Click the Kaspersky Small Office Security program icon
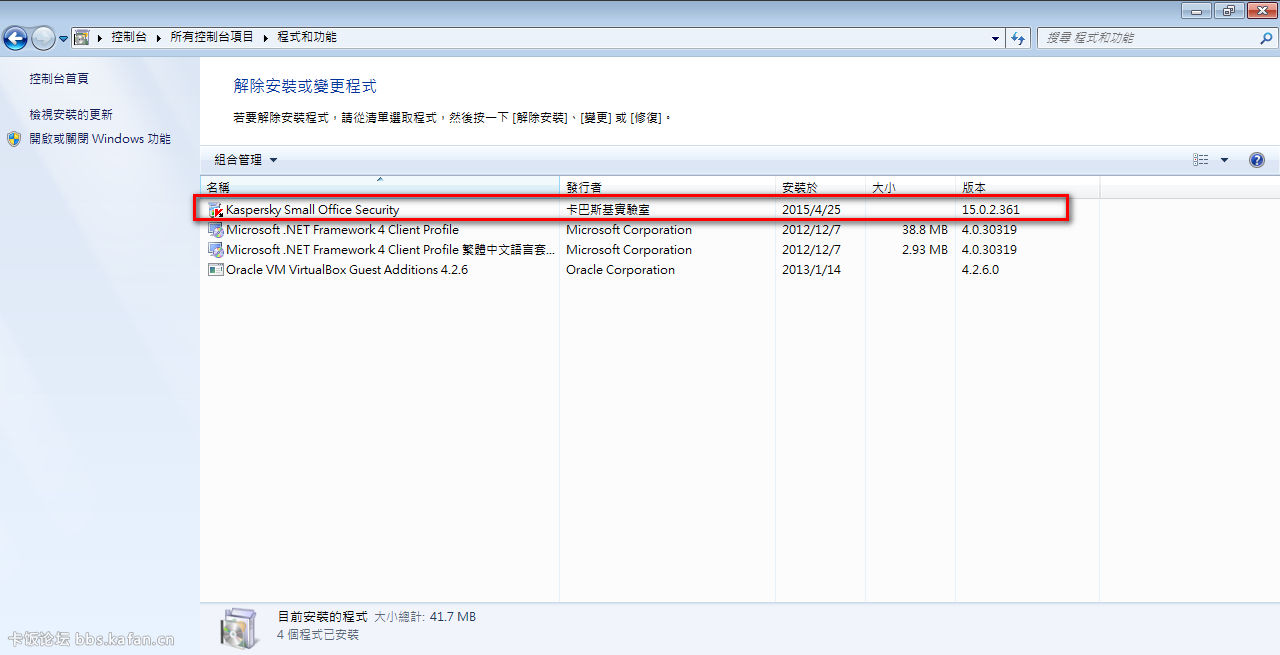This screenshot has height=655, width=1280. [215, 210]
